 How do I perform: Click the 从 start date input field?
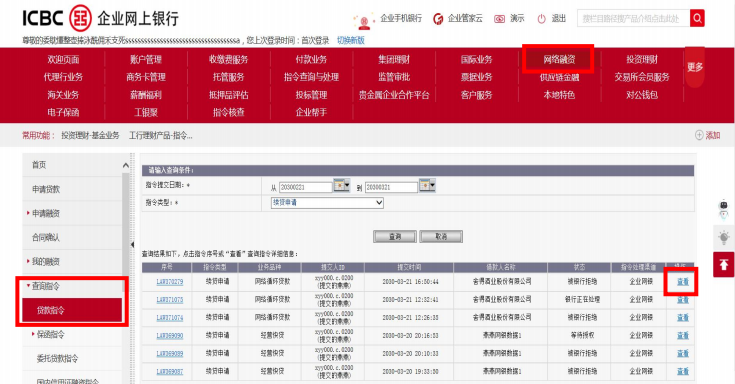306,187
